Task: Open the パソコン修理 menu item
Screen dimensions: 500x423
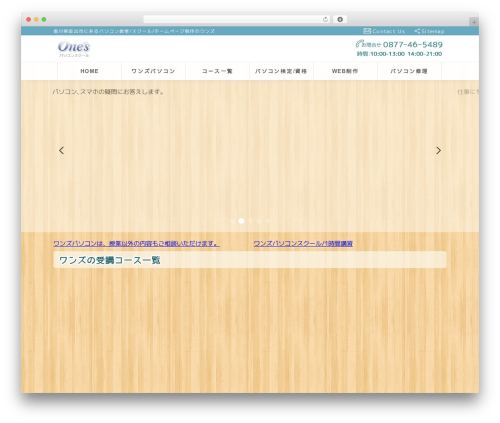Action: point(409,71)
